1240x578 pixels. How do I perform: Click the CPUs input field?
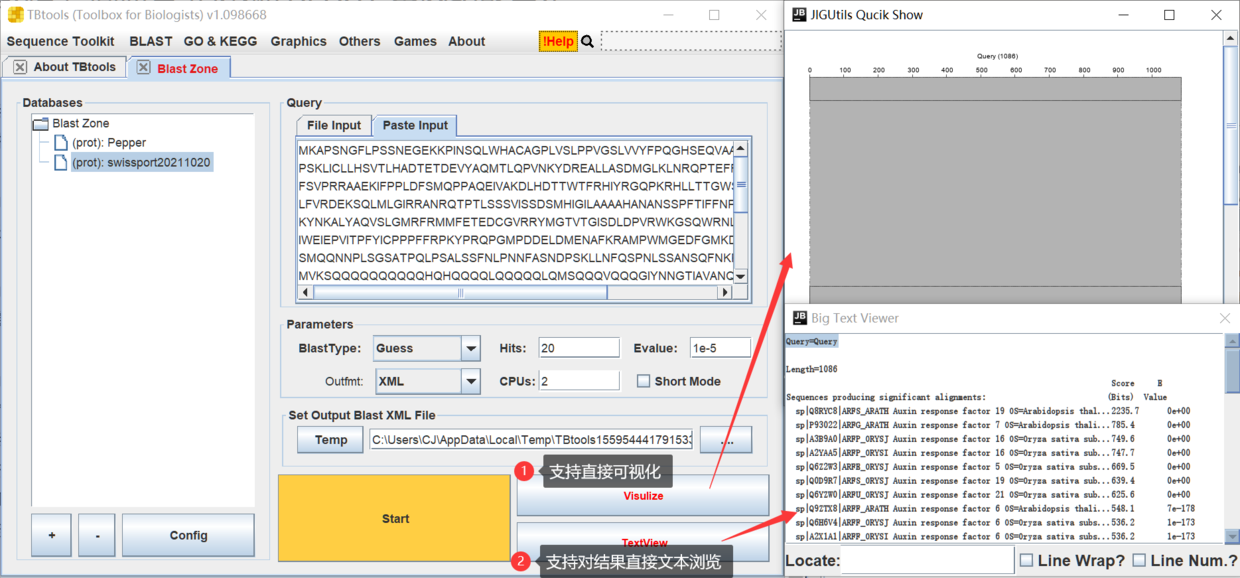[x=578, y=381]
